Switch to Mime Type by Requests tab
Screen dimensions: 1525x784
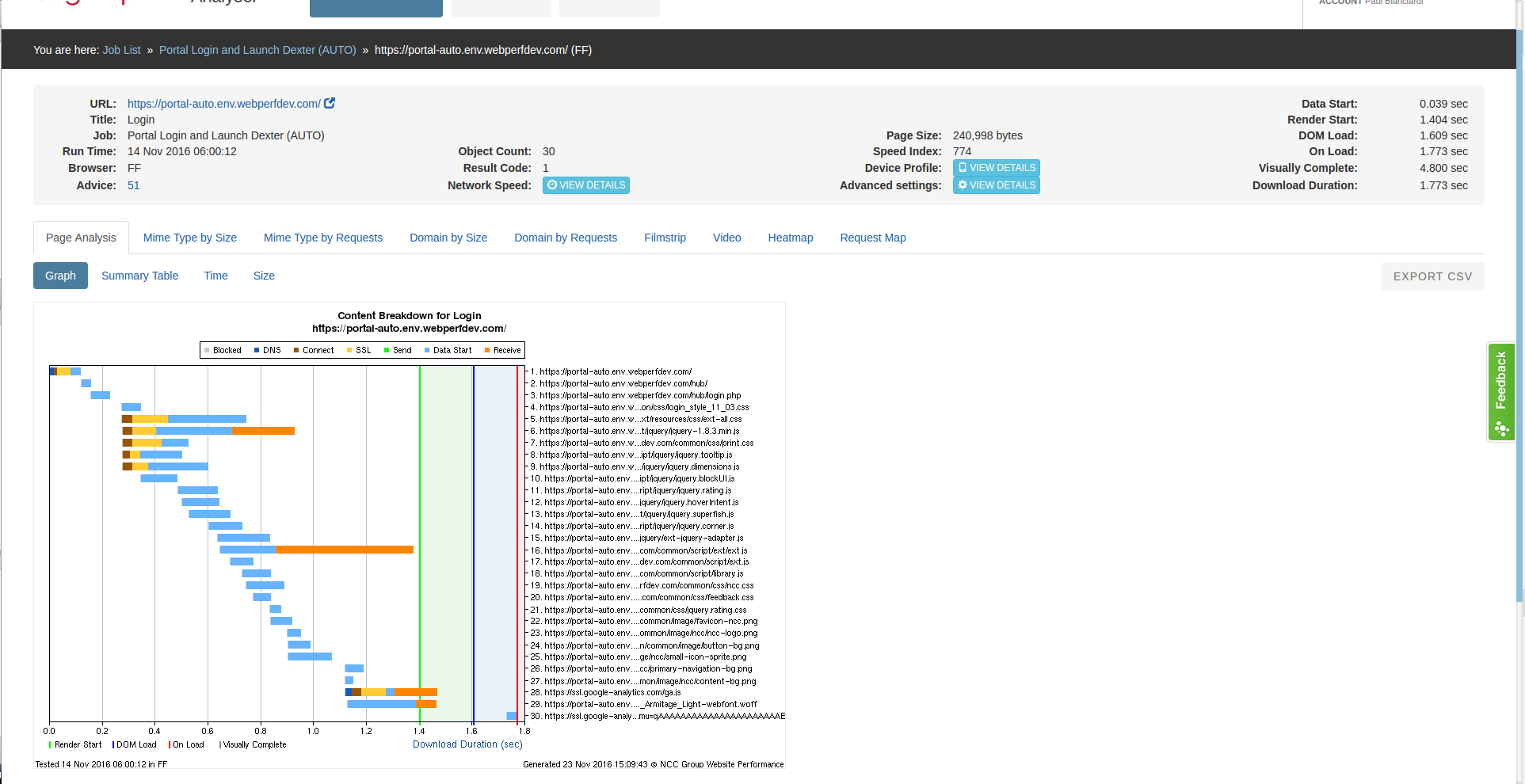click(323, 238)
